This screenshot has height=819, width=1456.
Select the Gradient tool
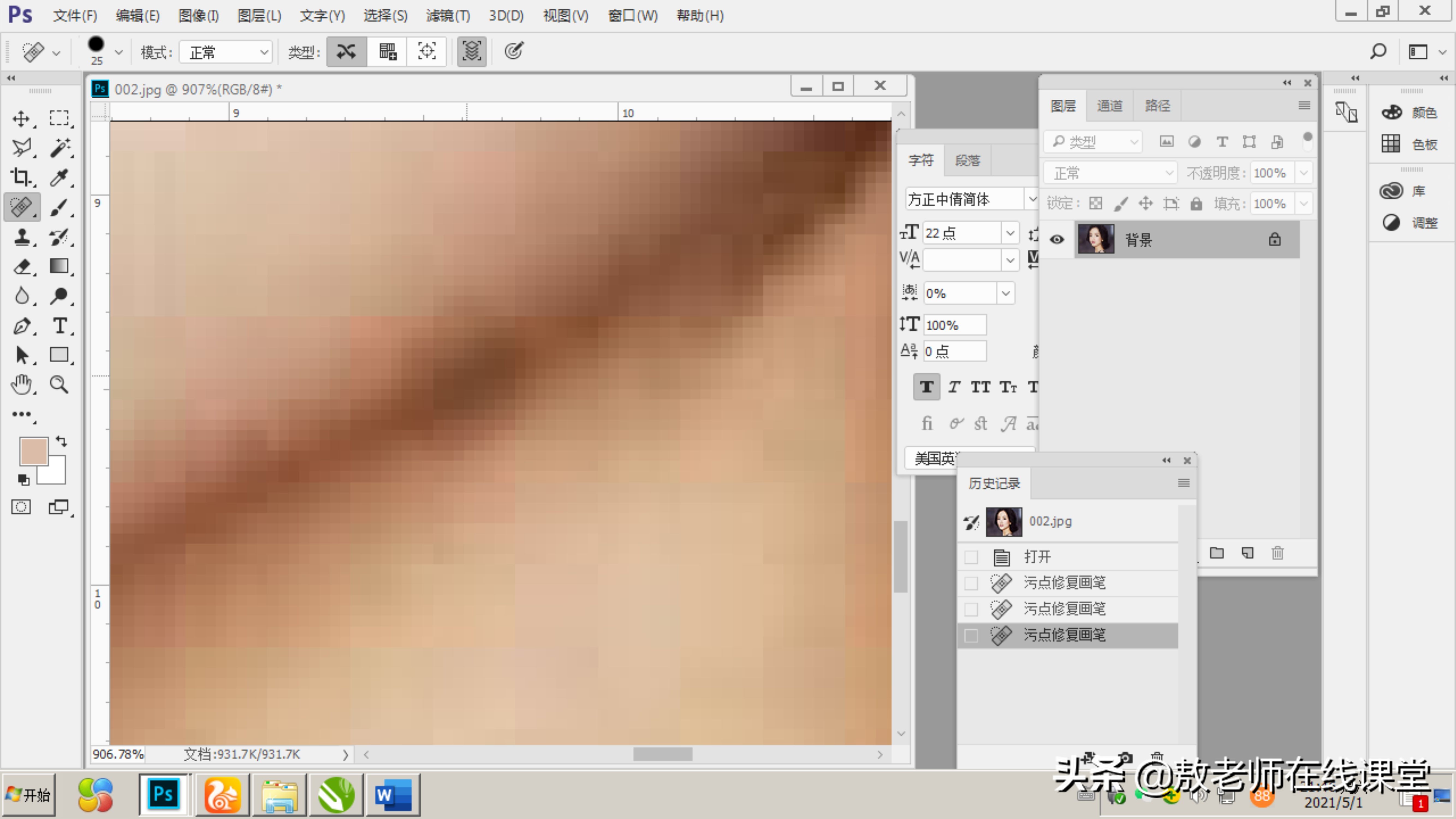pyautogui.click(x=59, y=266)
